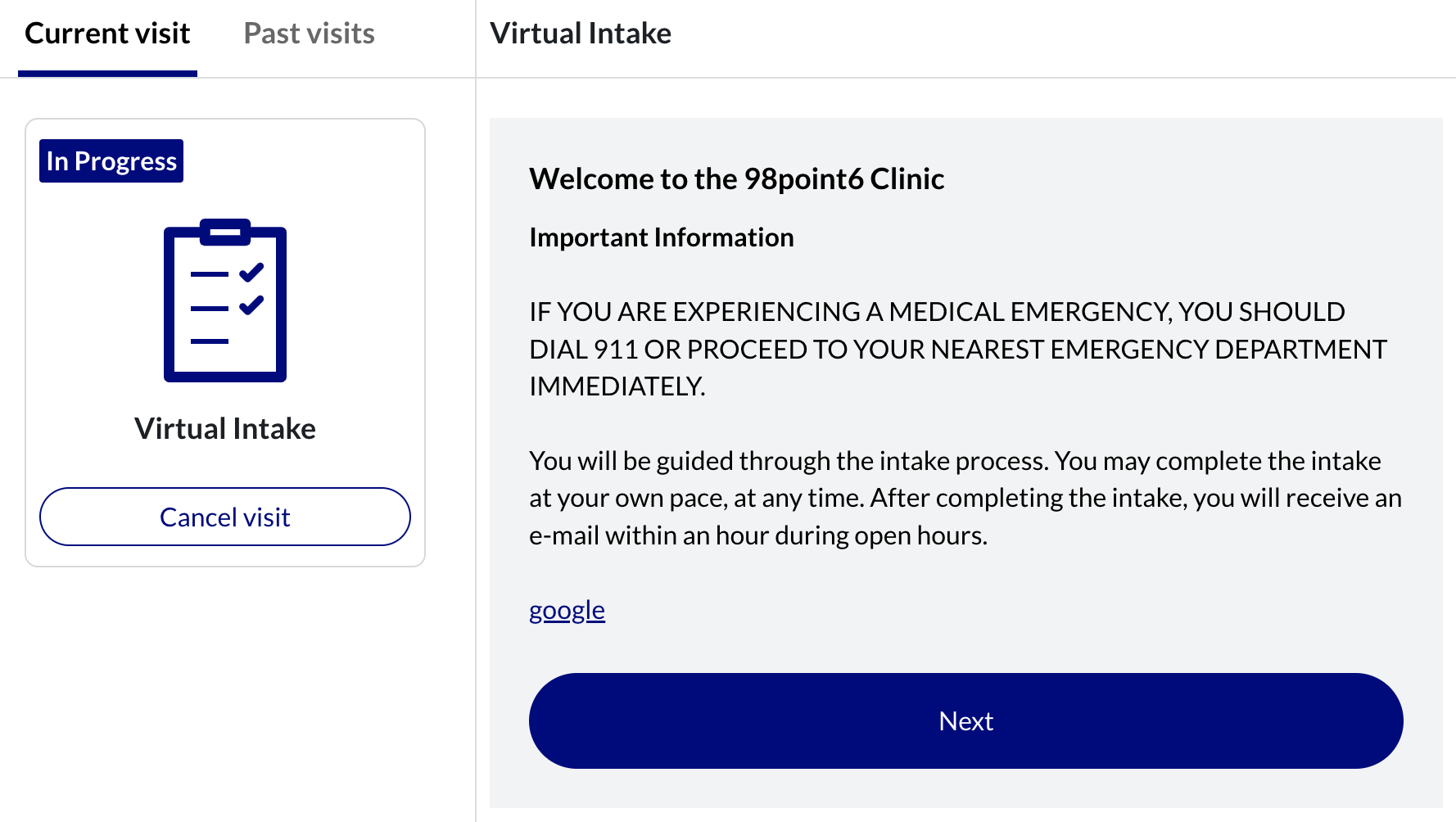Click the top checkmark on the clipboard icon
The image size is (1456, 822).
click(x=251, y=272)
